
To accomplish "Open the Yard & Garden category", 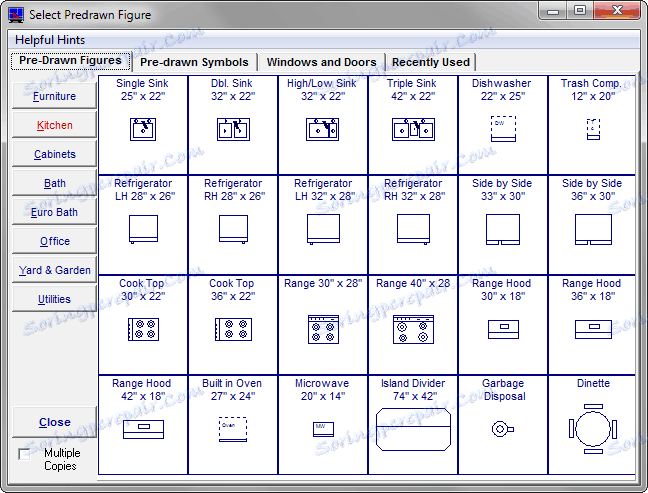I will (x=54, y=270).
